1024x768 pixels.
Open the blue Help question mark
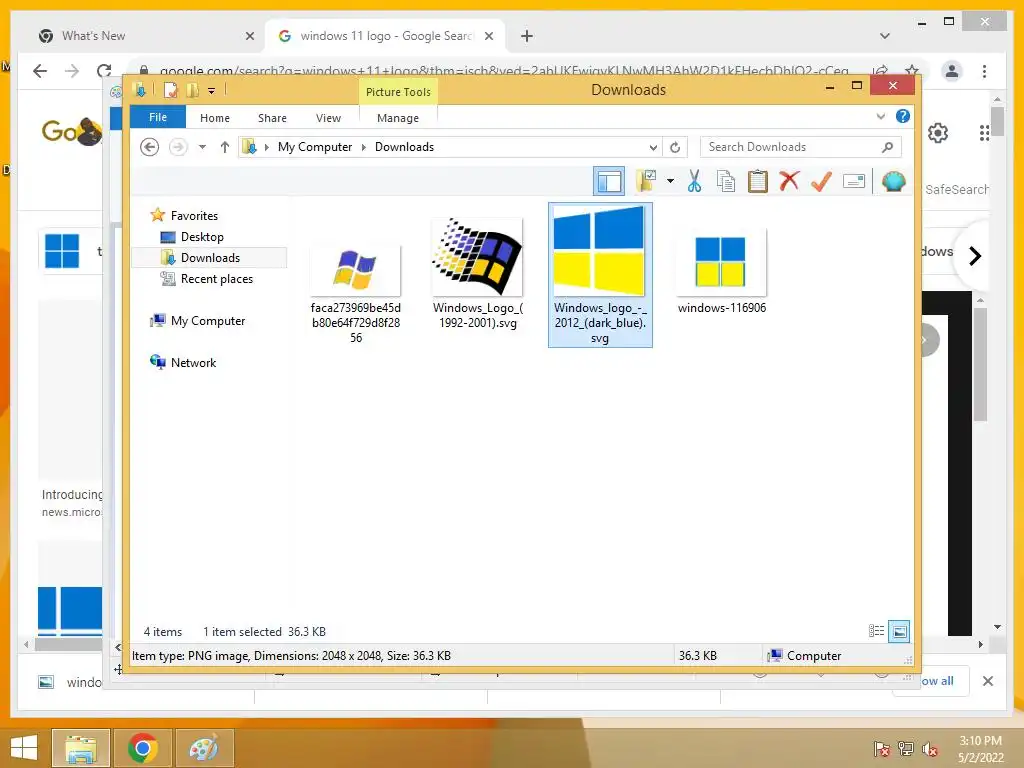(903, 116)
